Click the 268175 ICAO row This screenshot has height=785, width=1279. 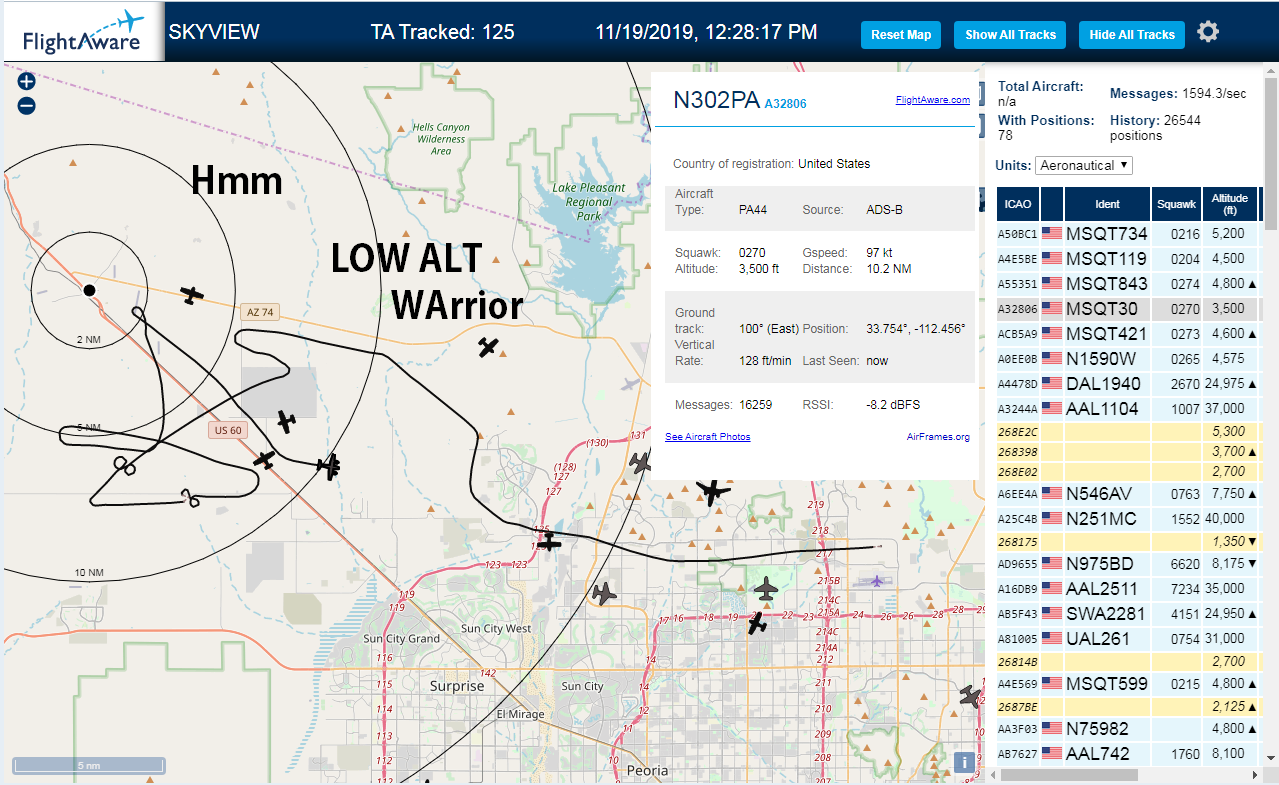coord(1128,541)
